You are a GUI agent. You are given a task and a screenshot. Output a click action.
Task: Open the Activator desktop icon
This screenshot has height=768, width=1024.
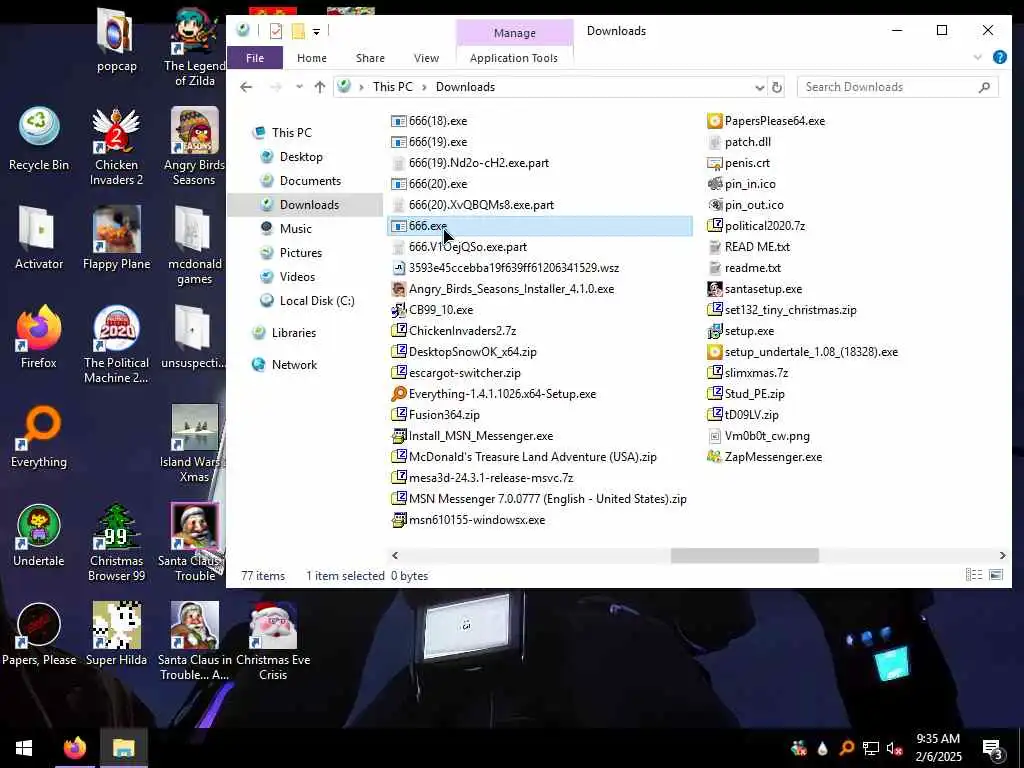point(39,237)
